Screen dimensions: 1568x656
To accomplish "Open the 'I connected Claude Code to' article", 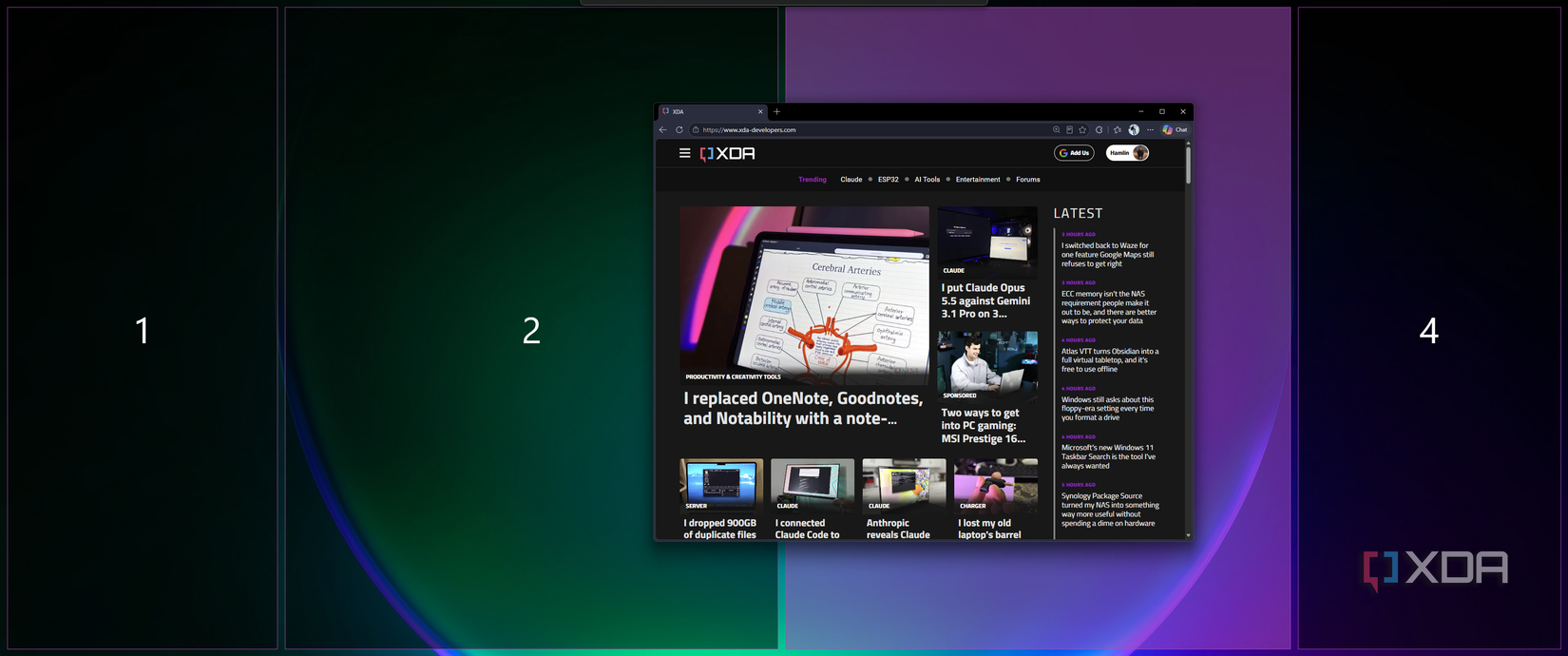I will [808, 529].
